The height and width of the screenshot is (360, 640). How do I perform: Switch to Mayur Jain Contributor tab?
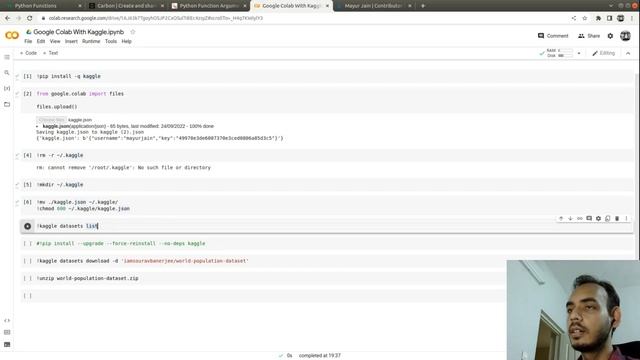(373, 6)
